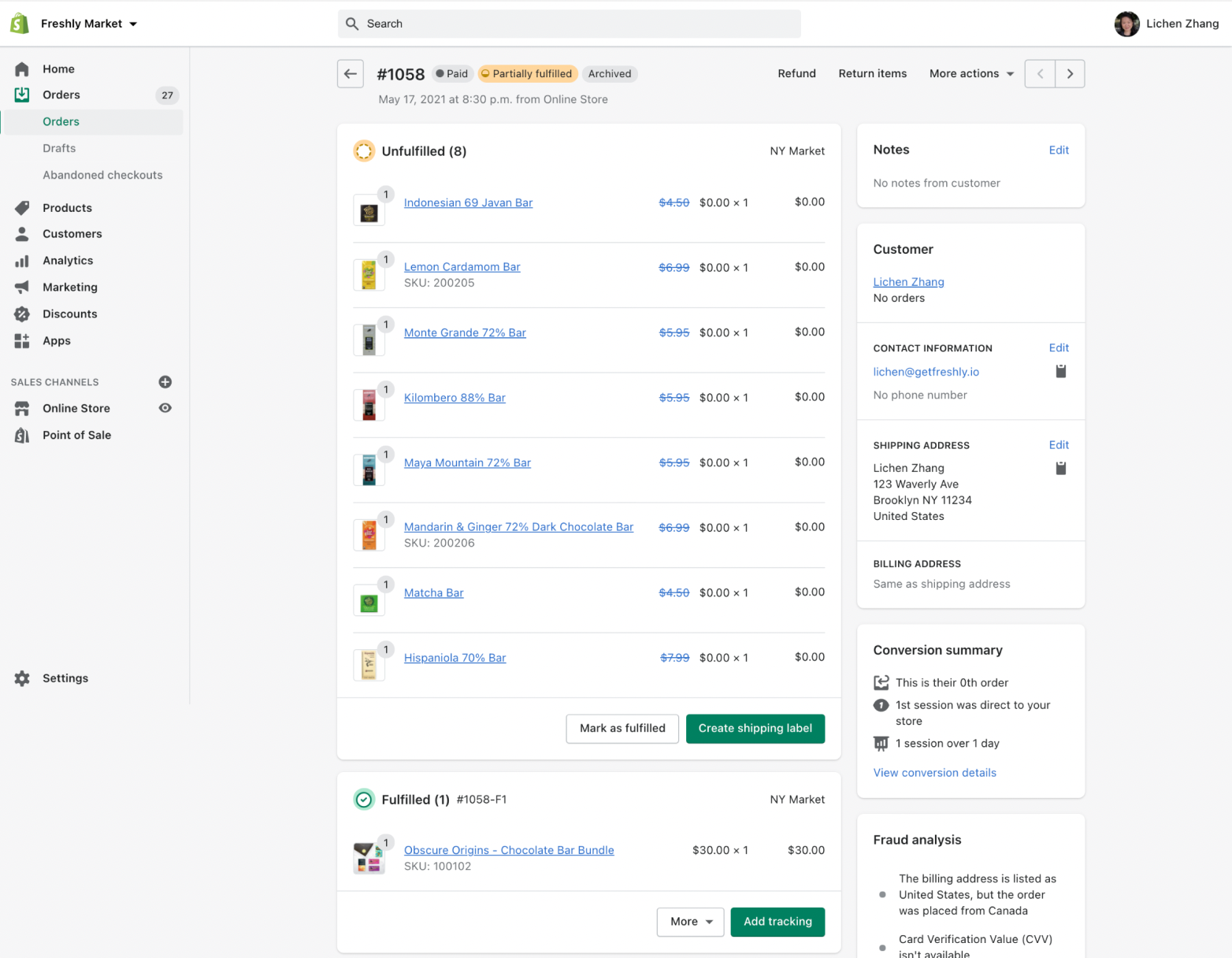Click the Customers person icon
The height and width of the screenshot is (958, 1232).
[22, 234]
